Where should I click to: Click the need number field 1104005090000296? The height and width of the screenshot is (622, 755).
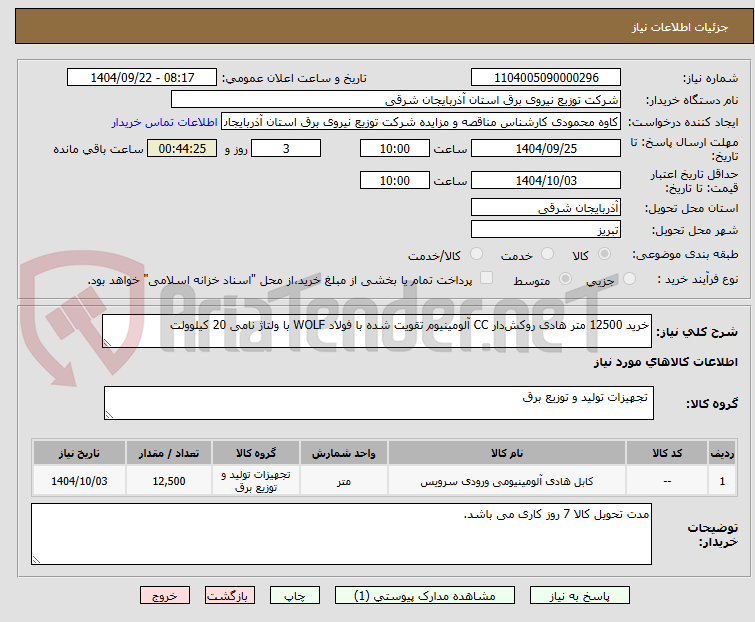546,78
